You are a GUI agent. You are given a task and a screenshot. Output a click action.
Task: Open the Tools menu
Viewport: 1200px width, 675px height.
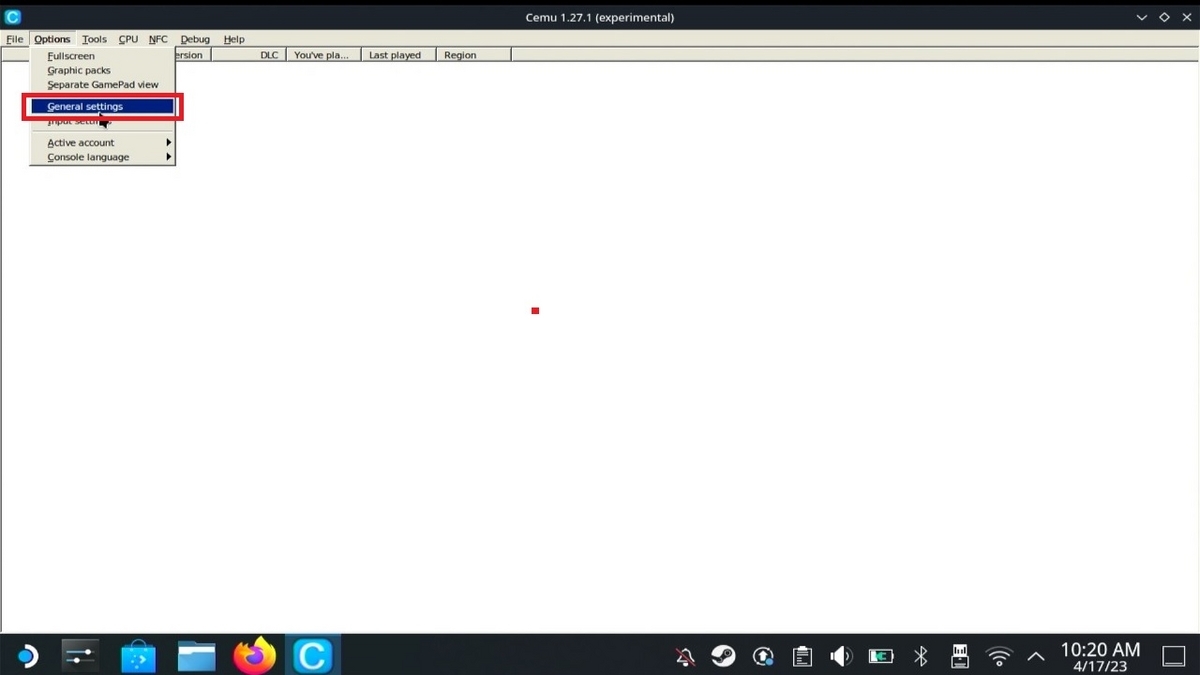tap(94, 39)
